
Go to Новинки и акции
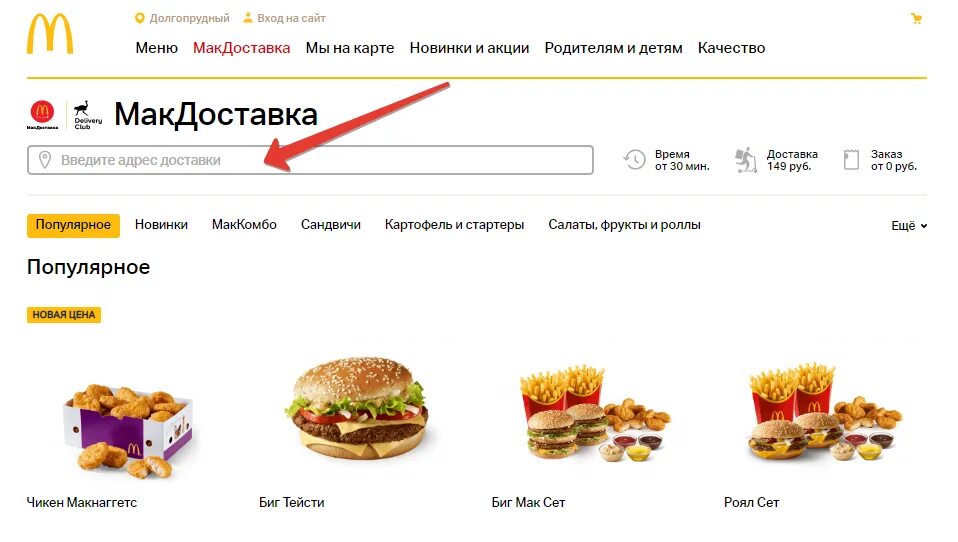point(469,48)
